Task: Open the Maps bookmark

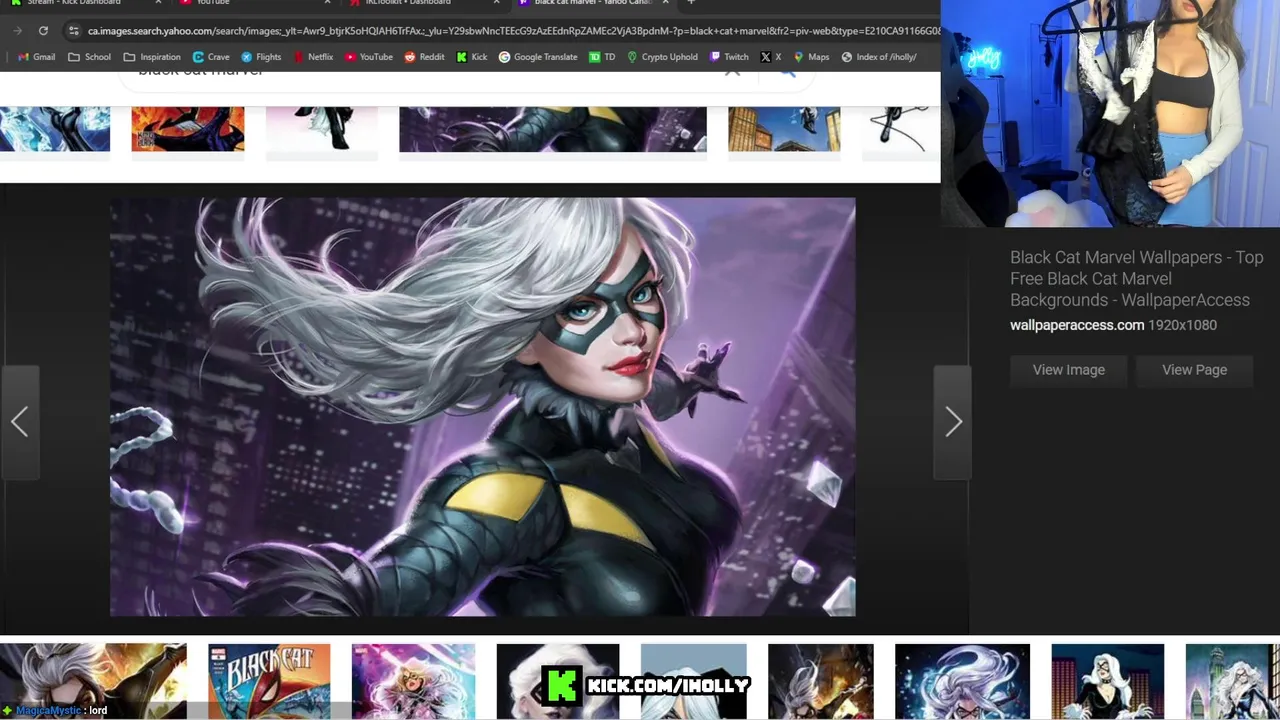Action: 811,57
